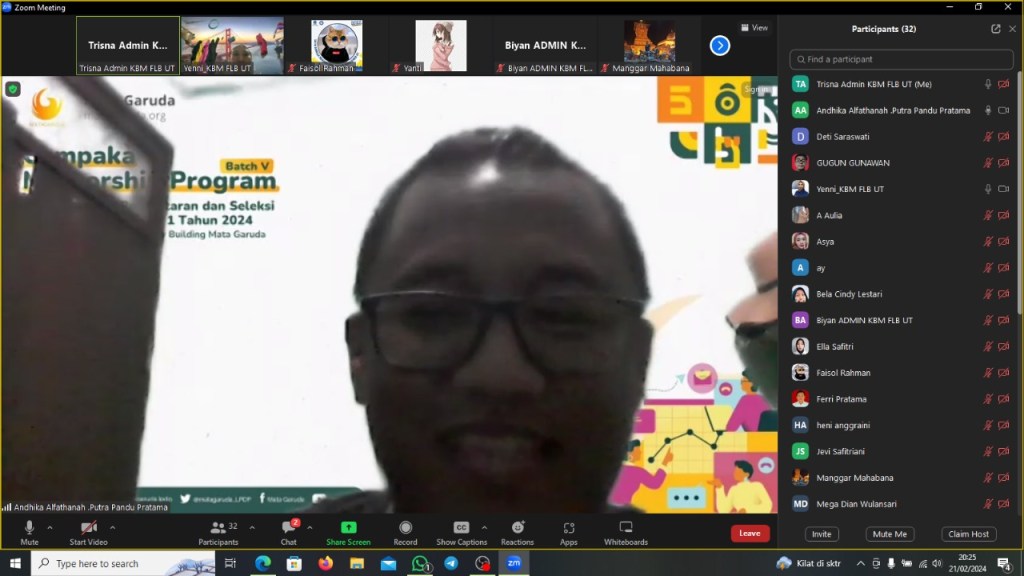The width and height of the screenshot is (1024, 576).
Task: Pop out the Participants panel
Action: pos(995,29)
